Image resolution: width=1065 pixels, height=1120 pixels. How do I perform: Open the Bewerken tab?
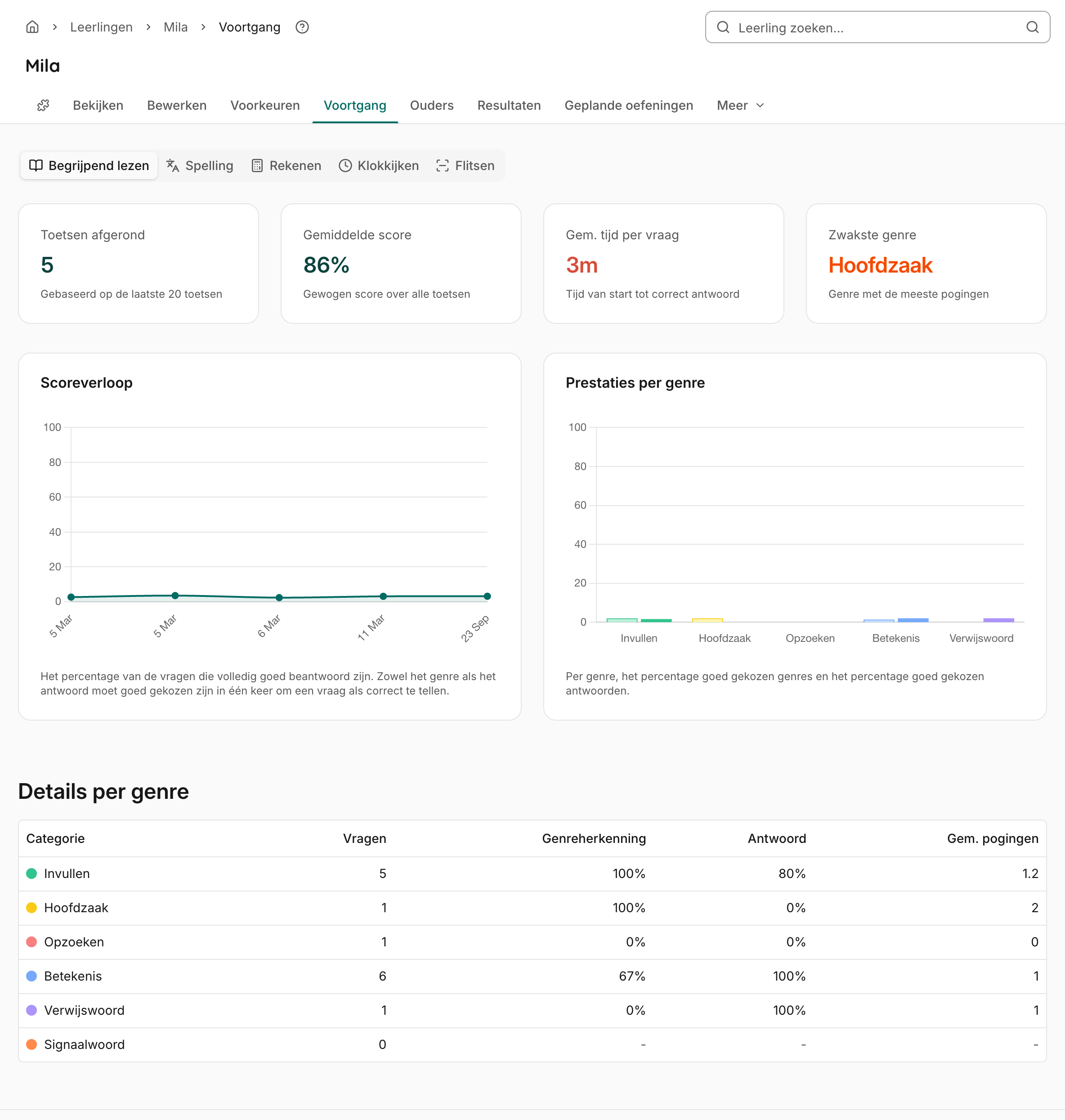click(177, 106)
